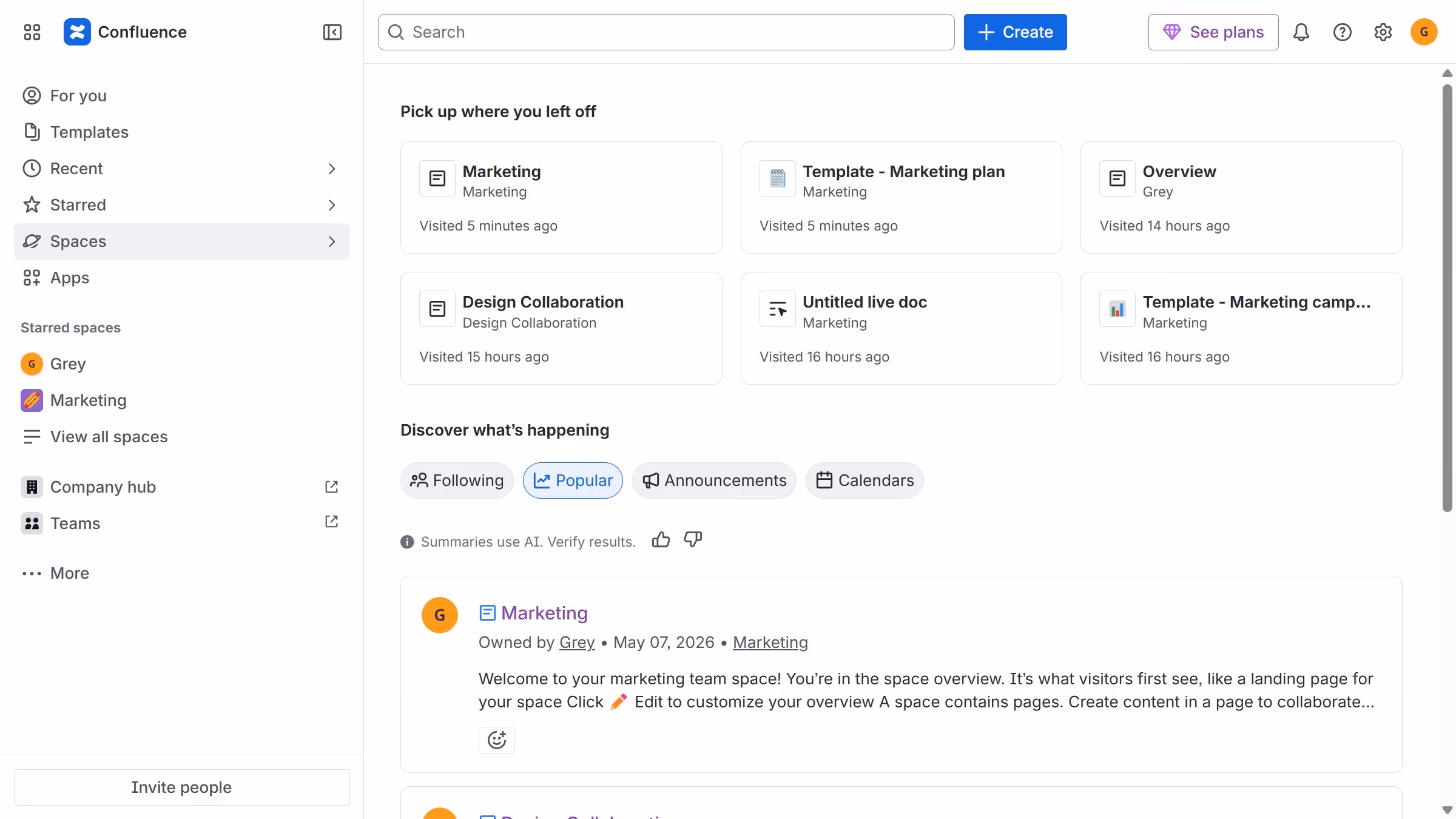The image size is (1456, 819).
Task: Click the Teams external link icon
Action: click(x=331, y=522)
